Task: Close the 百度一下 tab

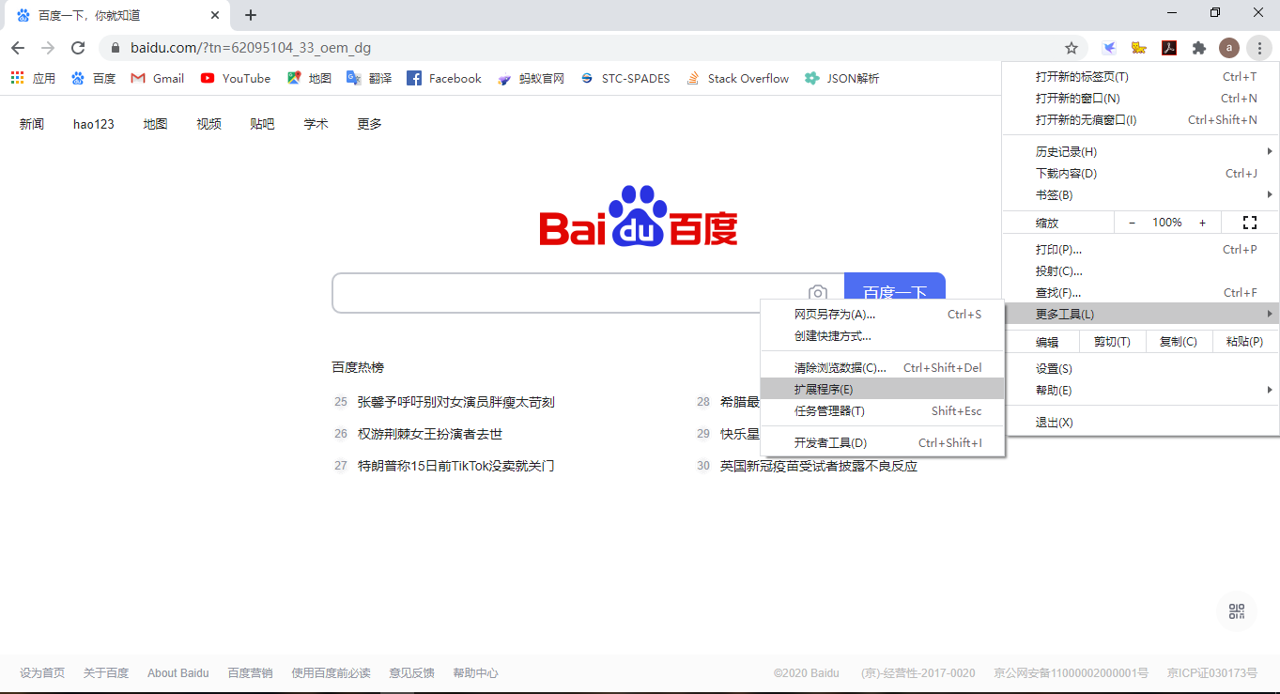Action: (215, 15)
